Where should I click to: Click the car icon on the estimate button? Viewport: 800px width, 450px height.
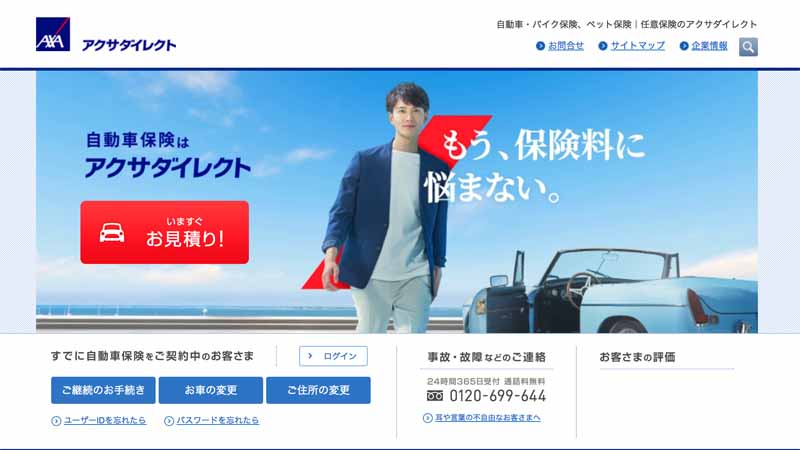coord(112,233)
